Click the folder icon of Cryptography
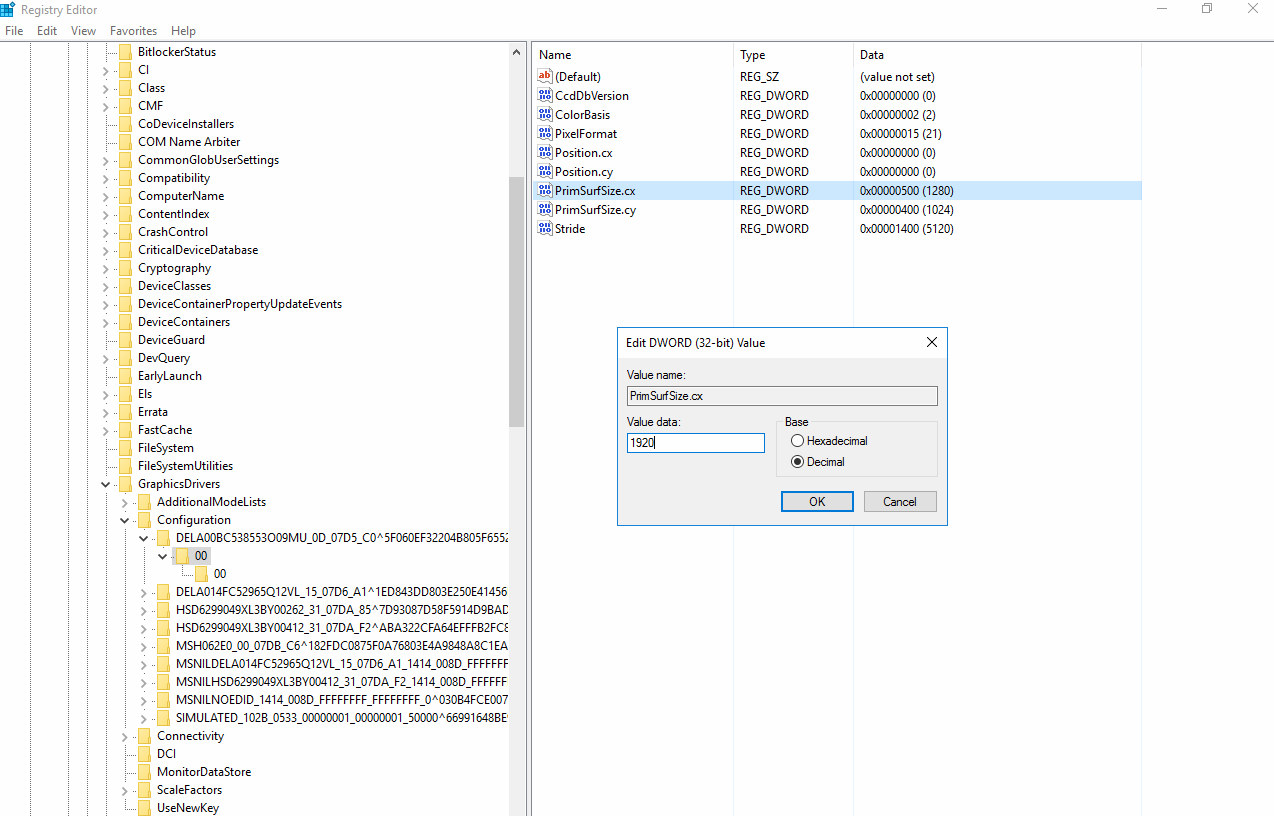Viewport: 1274px width, 816px height. [x=125, y=268]
